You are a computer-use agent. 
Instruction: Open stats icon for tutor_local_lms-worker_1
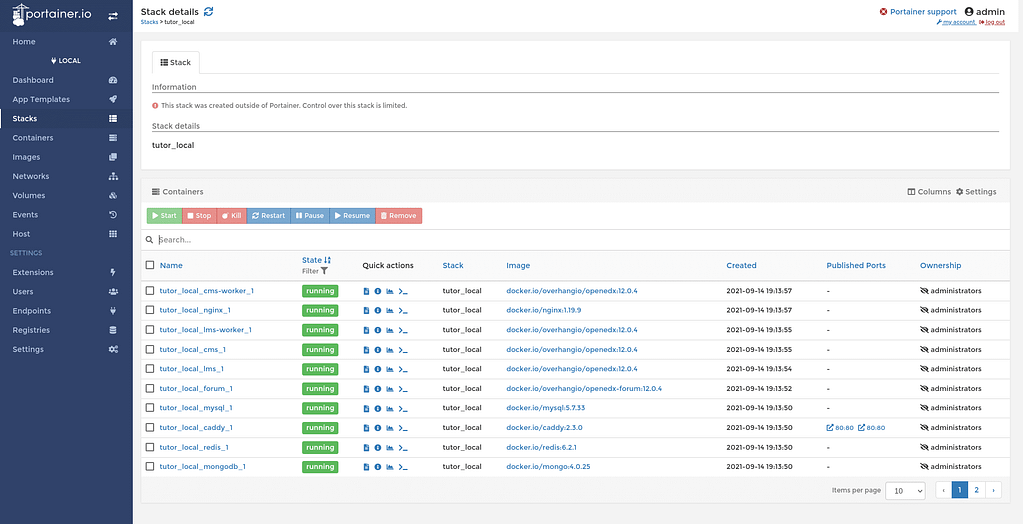(x=390, y=330)
